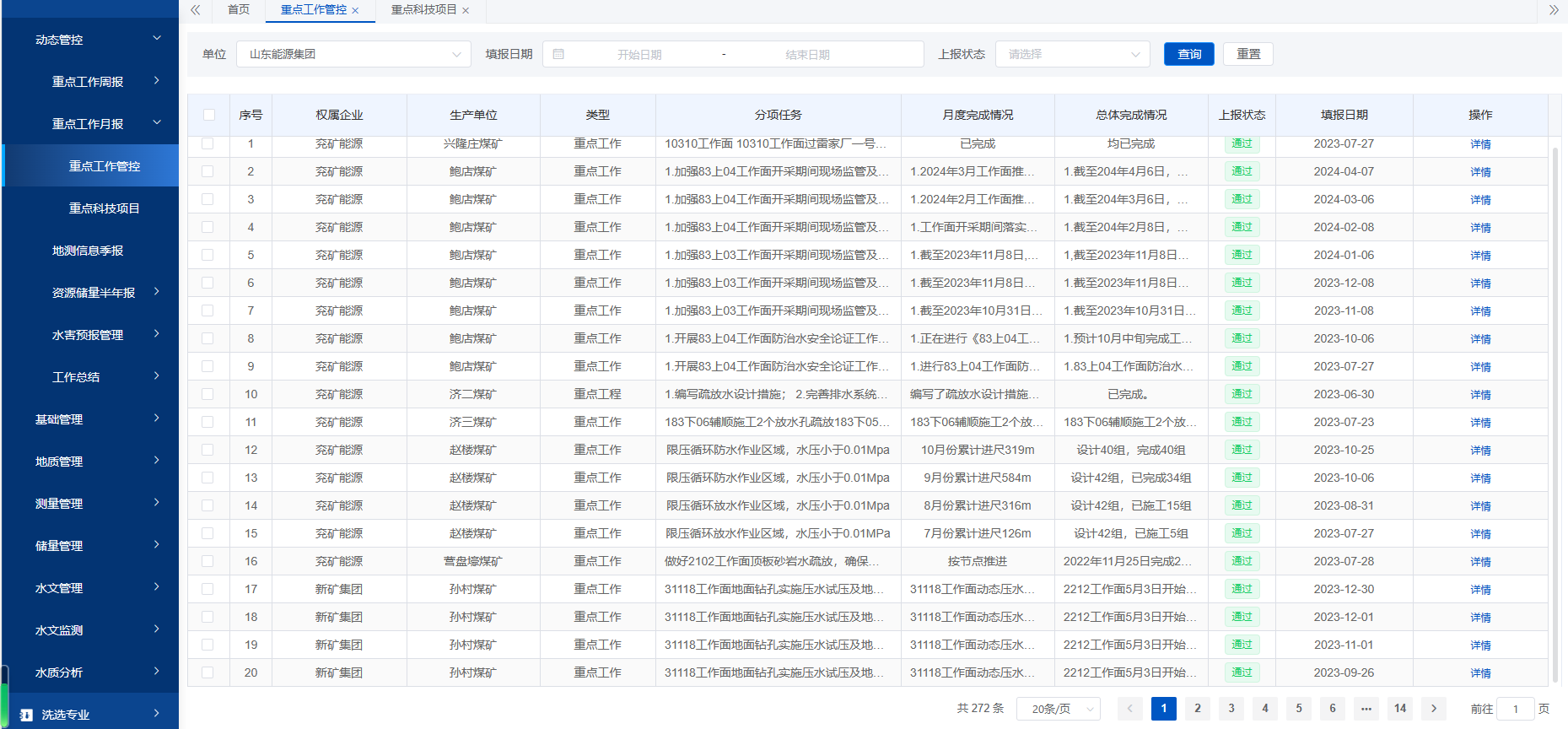Check the checkbox for row 2
This screenshot has height=729, width=1568.
click(207, 171)
